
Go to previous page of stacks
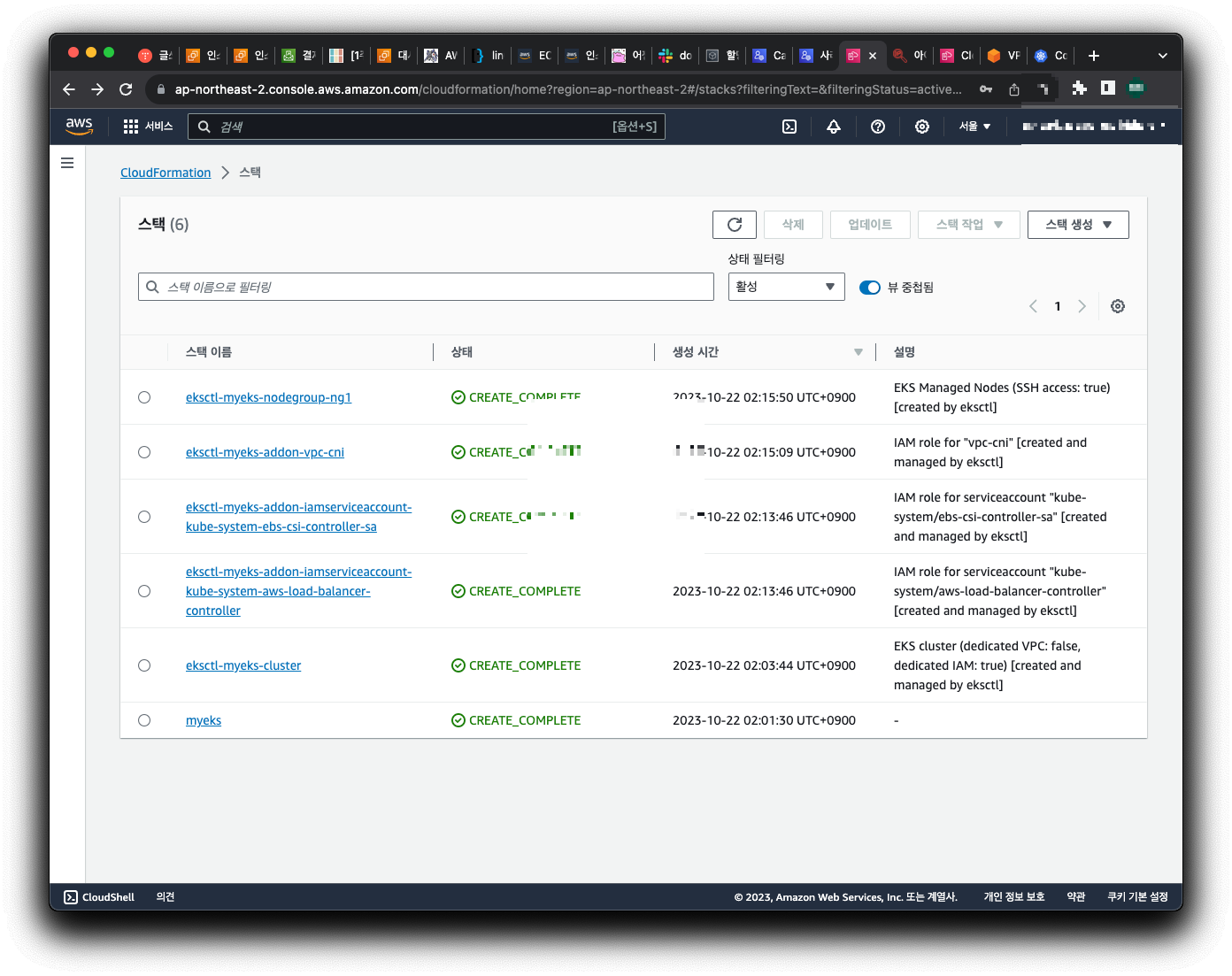(x=1033, y=306)
